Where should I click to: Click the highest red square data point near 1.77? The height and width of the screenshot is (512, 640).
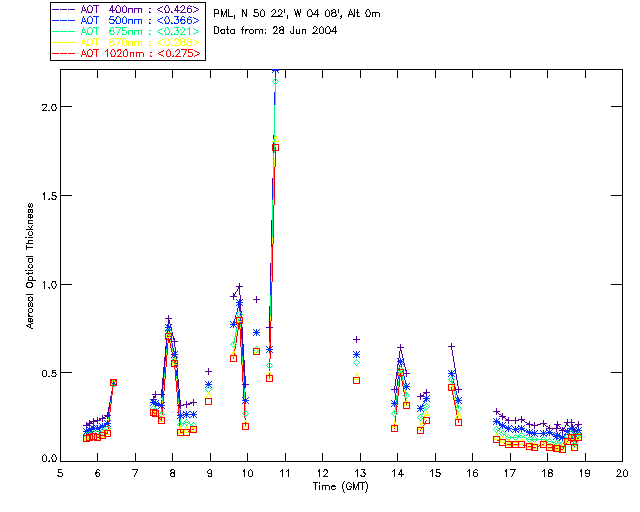(275, 147)
